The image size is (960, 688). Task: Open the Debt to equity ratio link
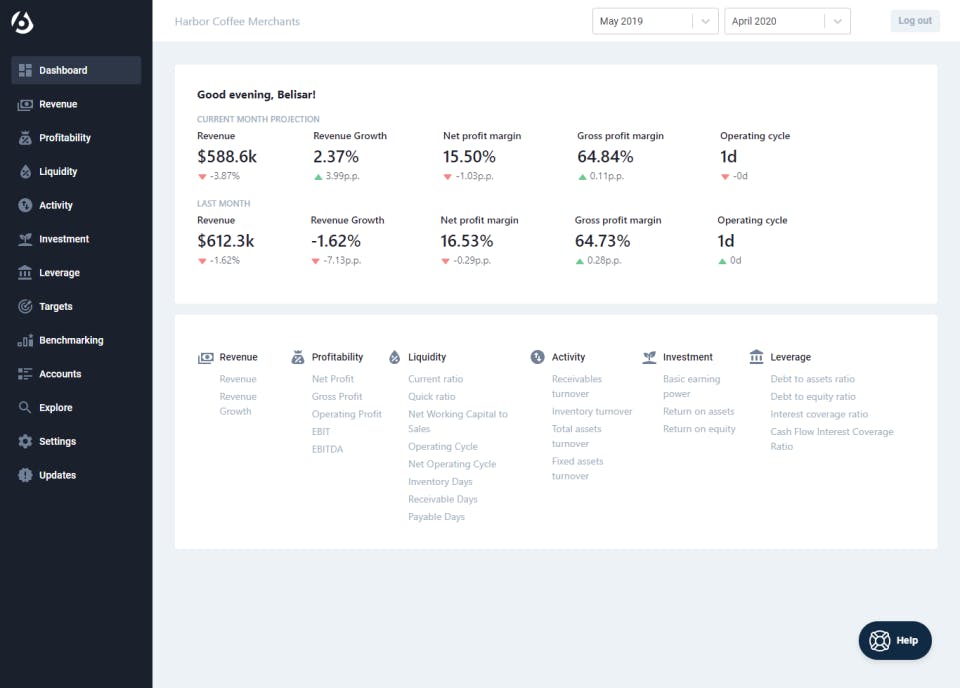pos(813,397)
